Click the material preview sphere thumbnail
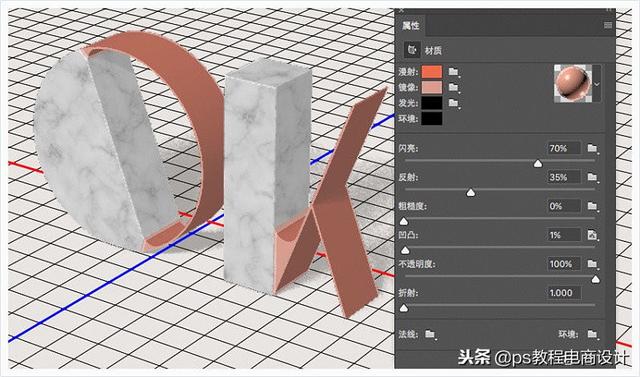The height and width of the screenshot is (377, 640). pyautogui.click(x=573, y=84)
